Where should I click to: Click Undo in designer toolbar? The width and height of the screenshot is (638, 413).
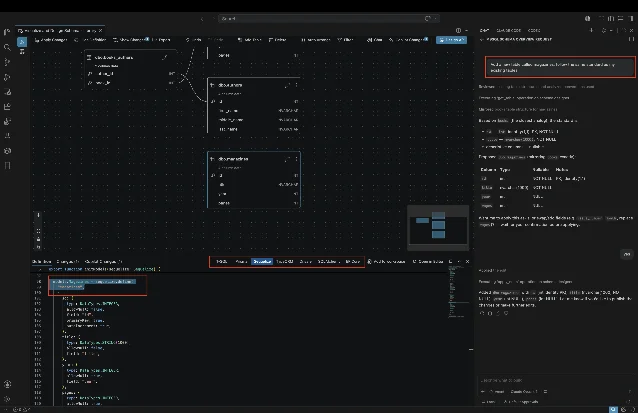point(194,39)
